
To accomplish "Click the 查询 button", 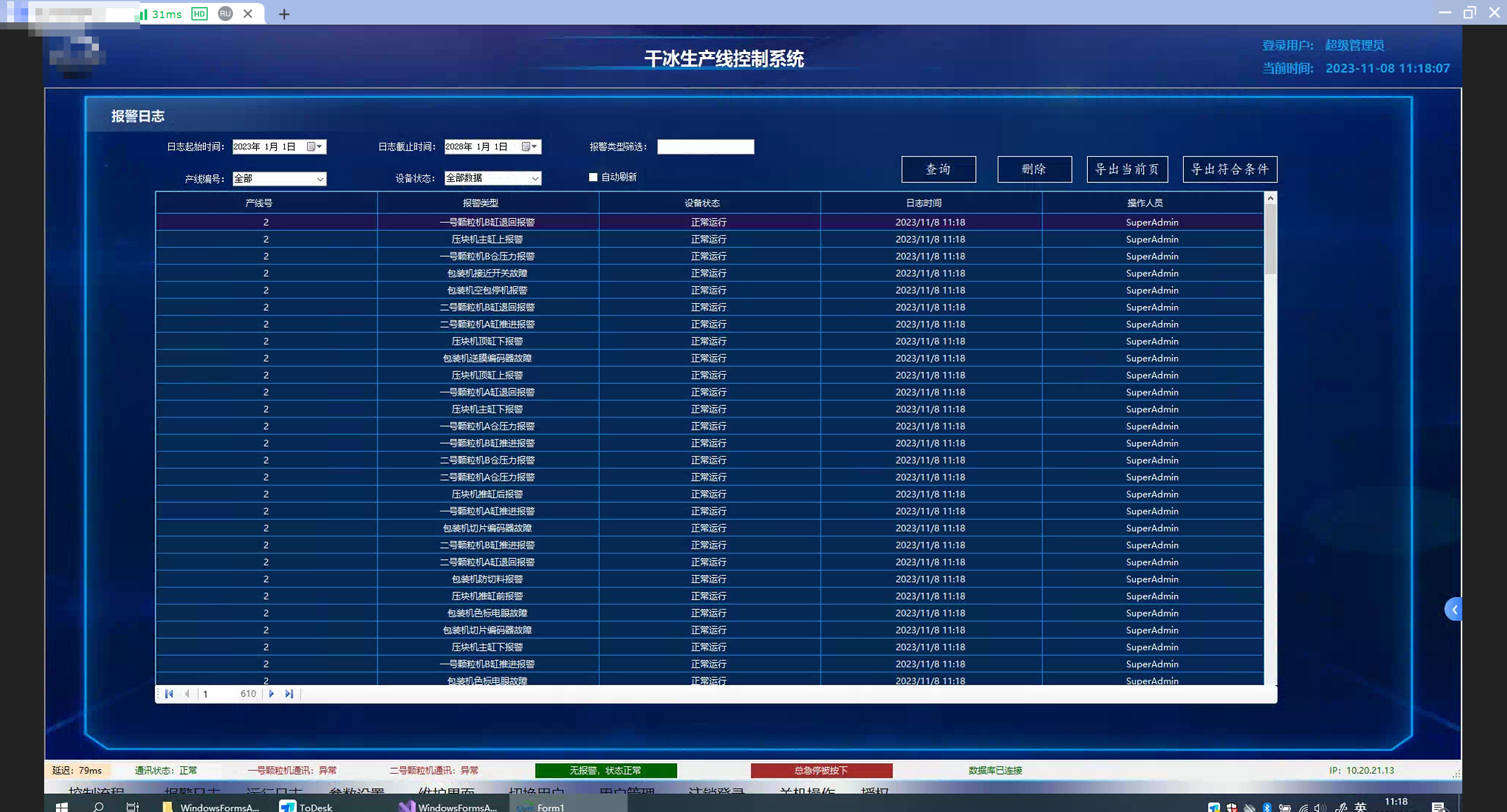I will (938, 169).
